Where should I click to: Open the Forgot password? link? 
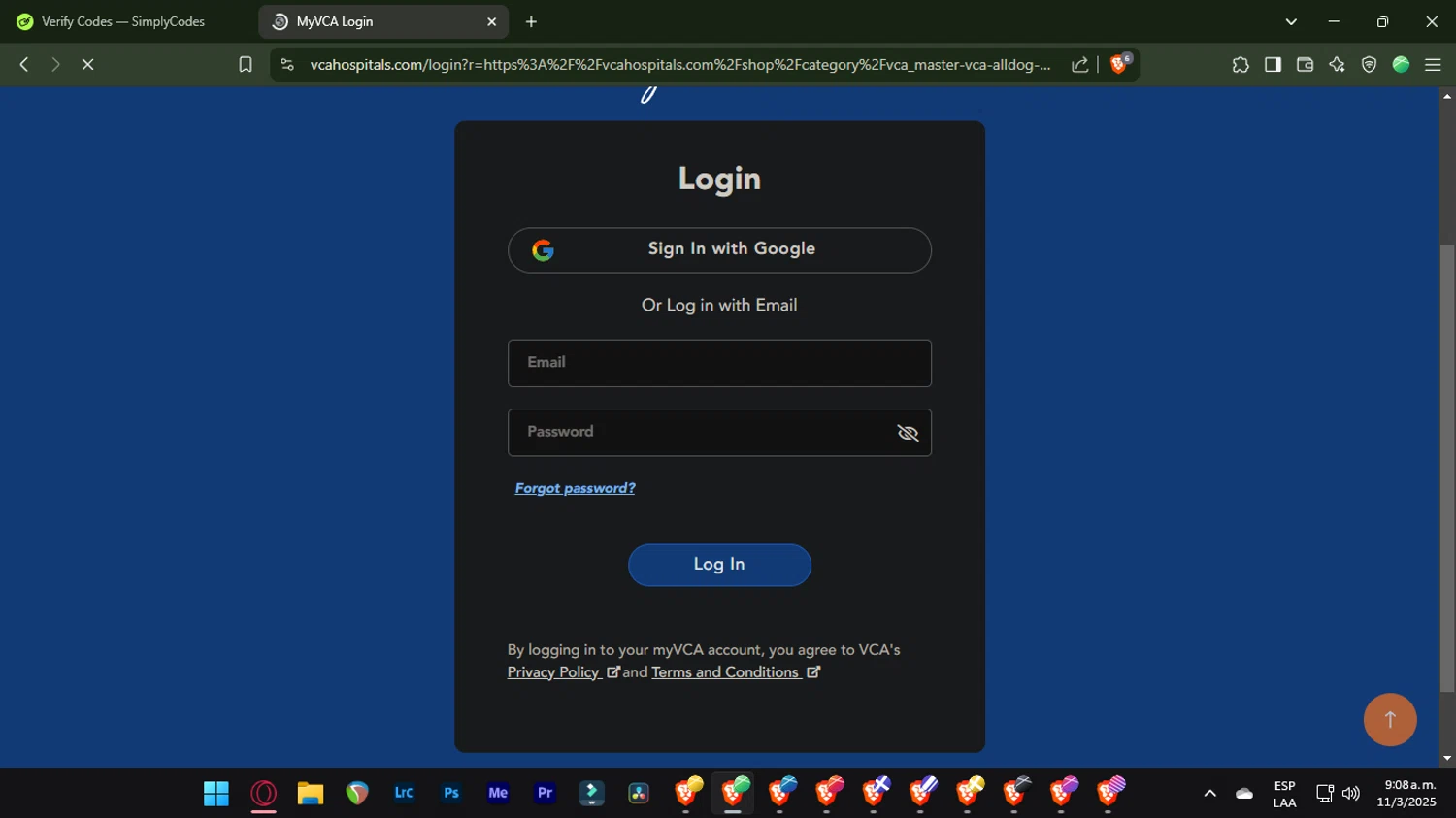tap(575, 488)
